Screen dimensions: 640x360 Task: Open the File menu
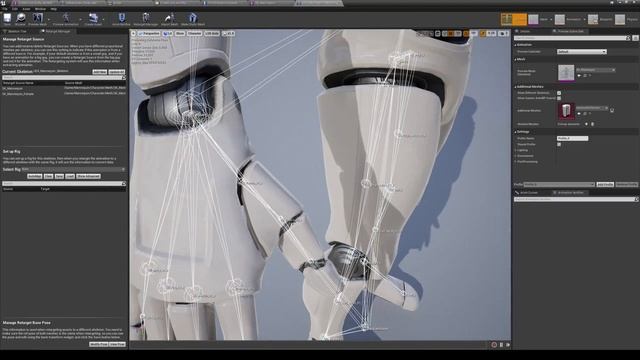point(4,9)
